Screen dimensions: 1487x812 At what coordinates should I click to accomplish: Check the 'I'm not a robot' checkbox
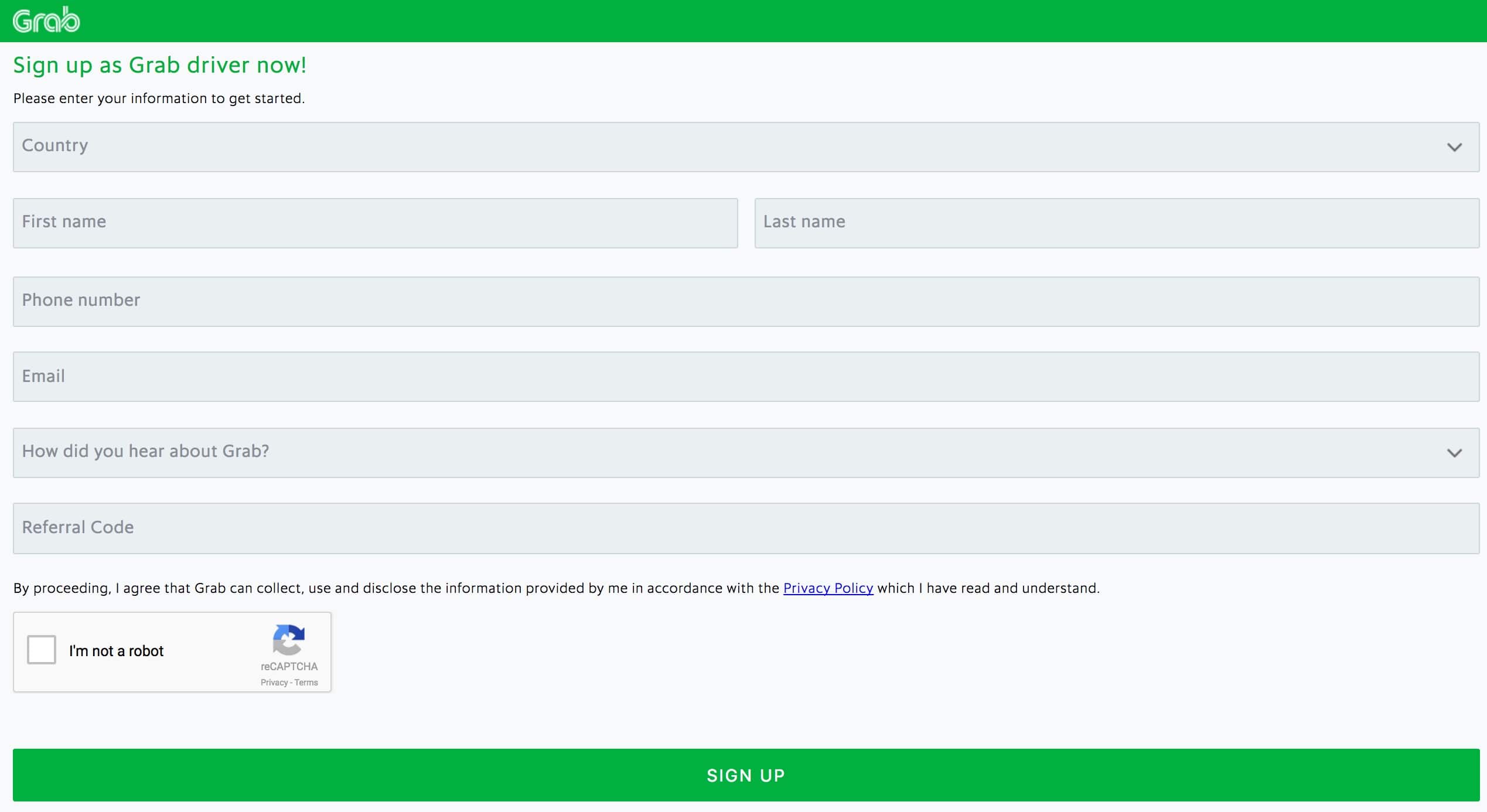tap(42, 649)
